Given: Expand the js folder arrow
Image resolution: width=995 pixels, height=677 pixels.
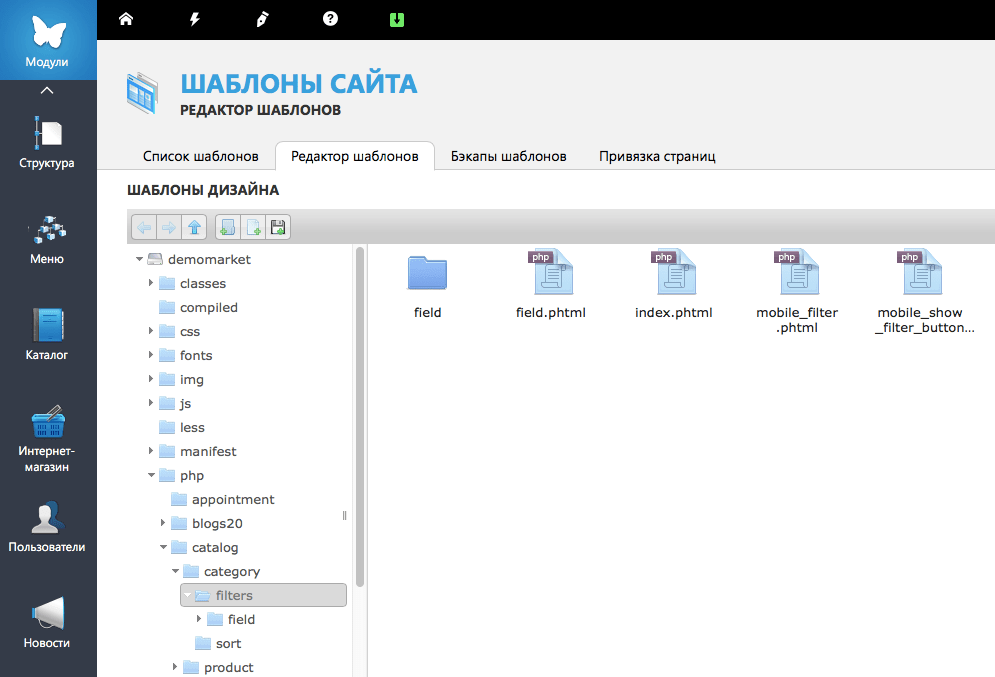Looking at the screenshot, I should [x=151, y=403].
